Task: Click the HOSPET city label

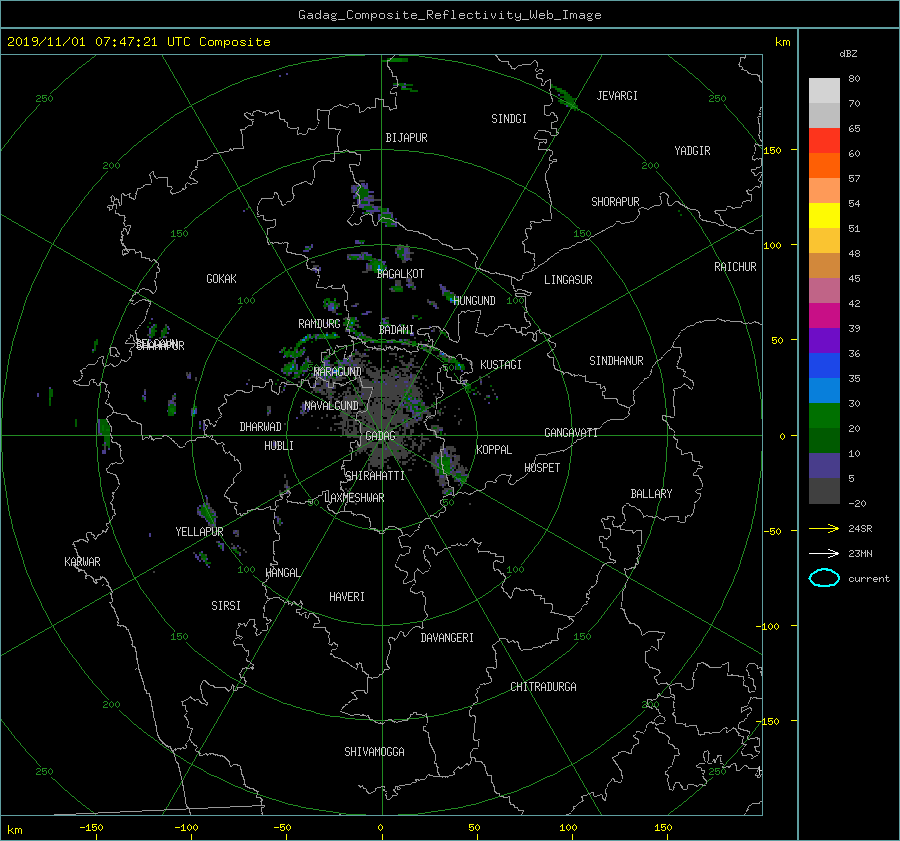Action: point(542,468)
